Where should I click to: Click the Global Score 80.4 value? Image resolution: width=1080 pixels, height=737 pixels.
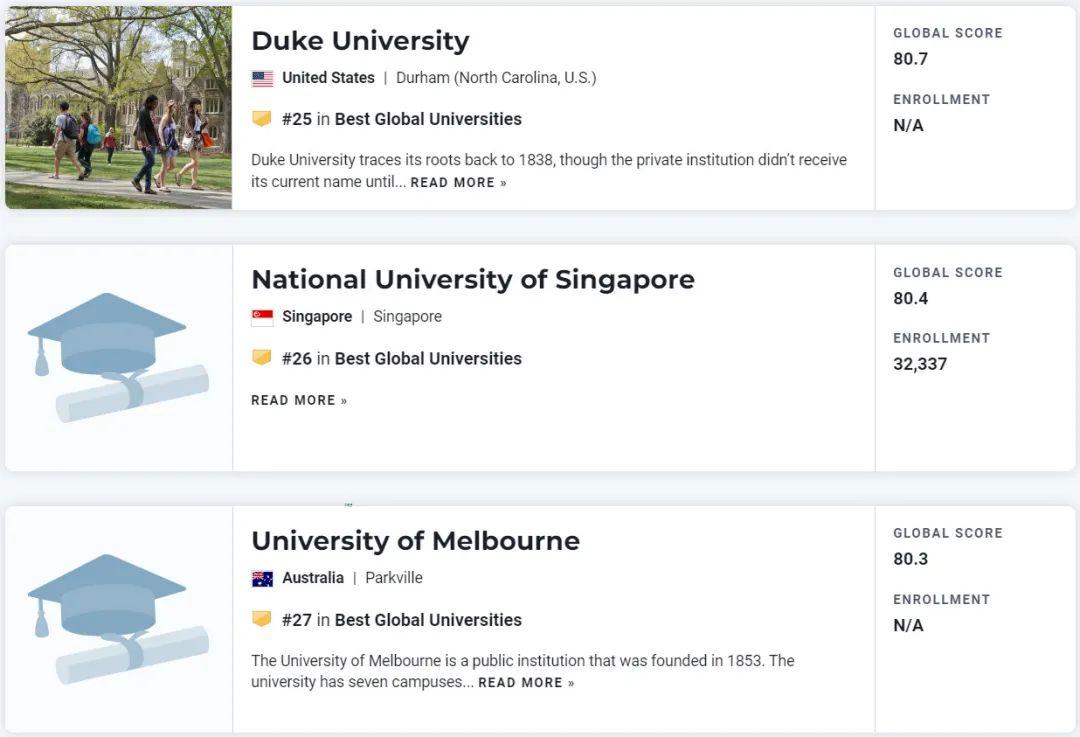[910, 298]
